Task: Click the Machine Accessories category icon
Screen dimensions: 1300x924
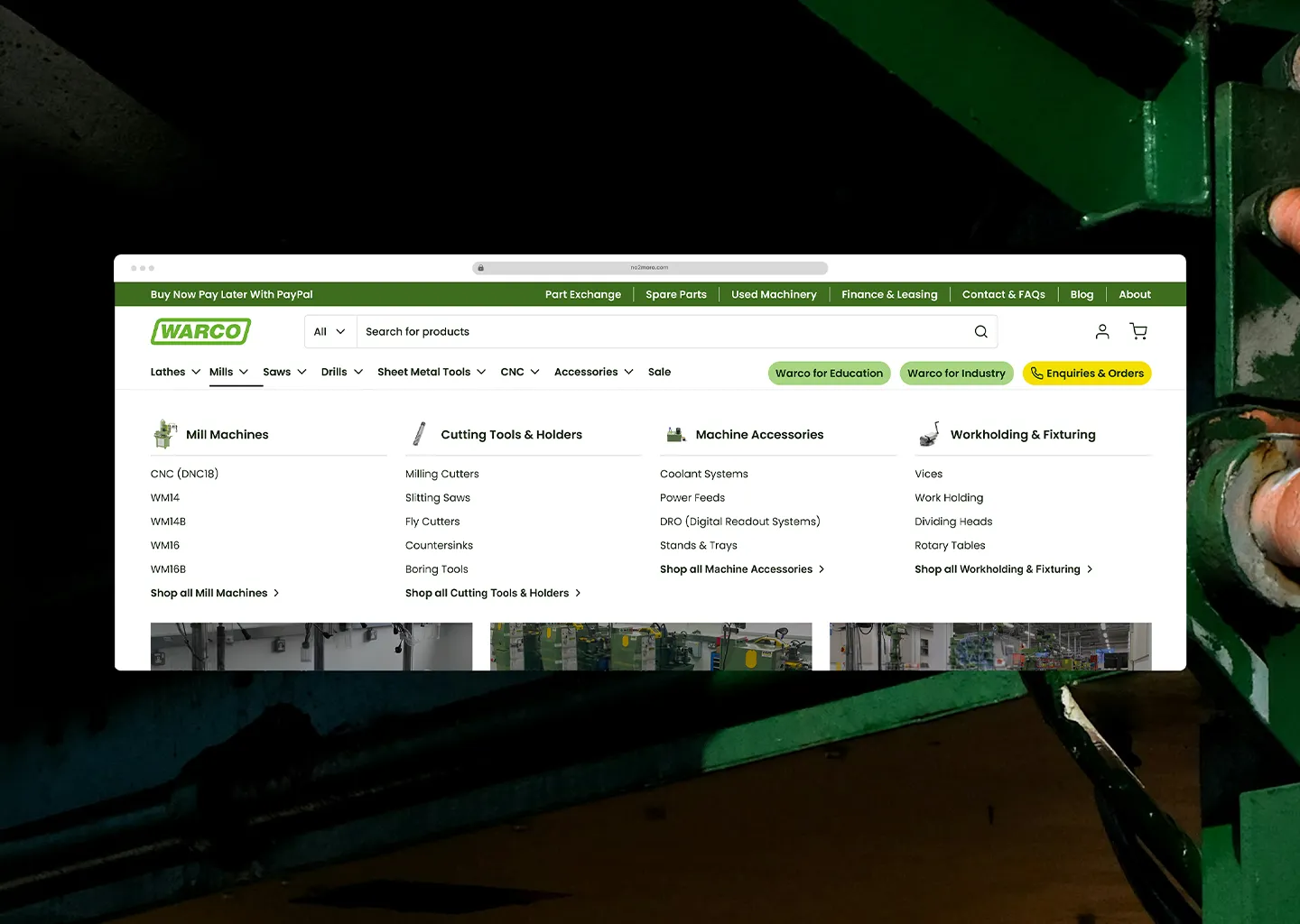Action: (x=676, y=435)
